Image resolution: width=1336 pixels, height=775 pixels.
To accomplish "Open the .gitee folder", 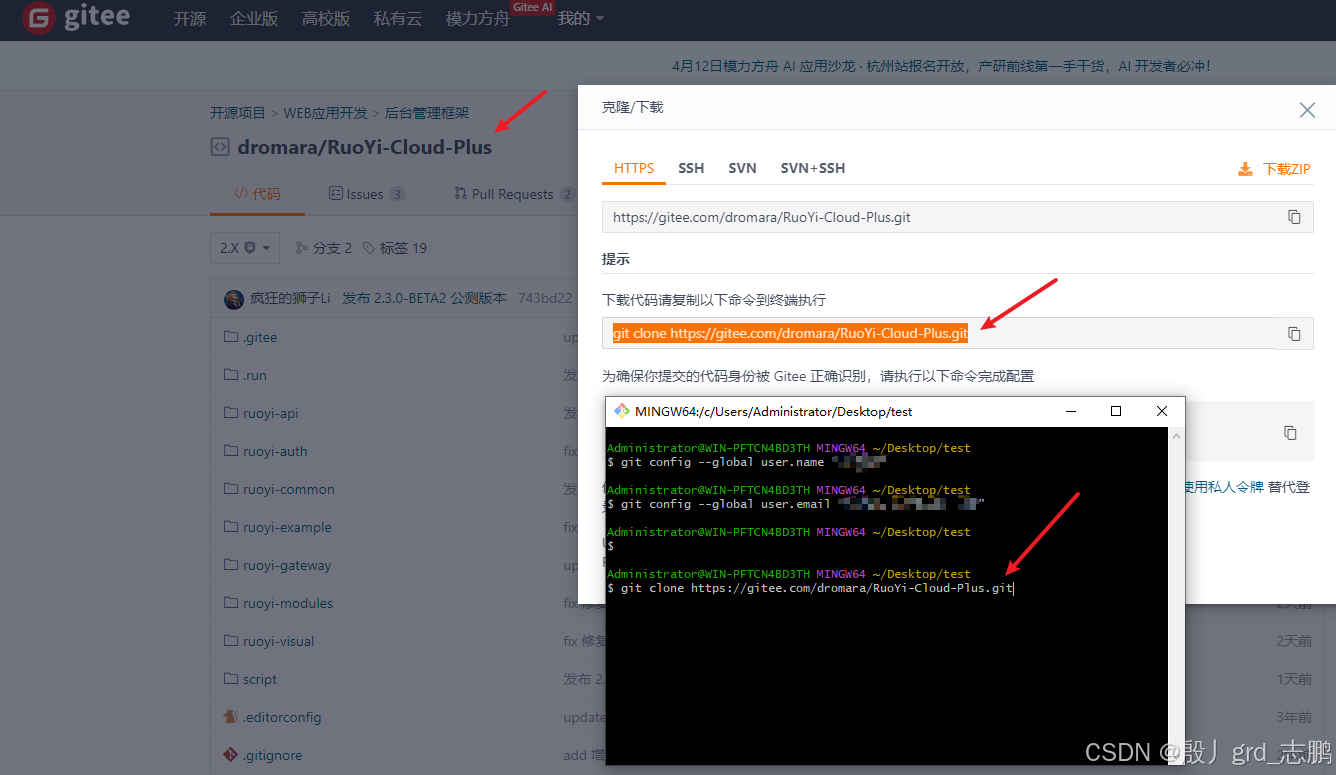I will point(260,337).
